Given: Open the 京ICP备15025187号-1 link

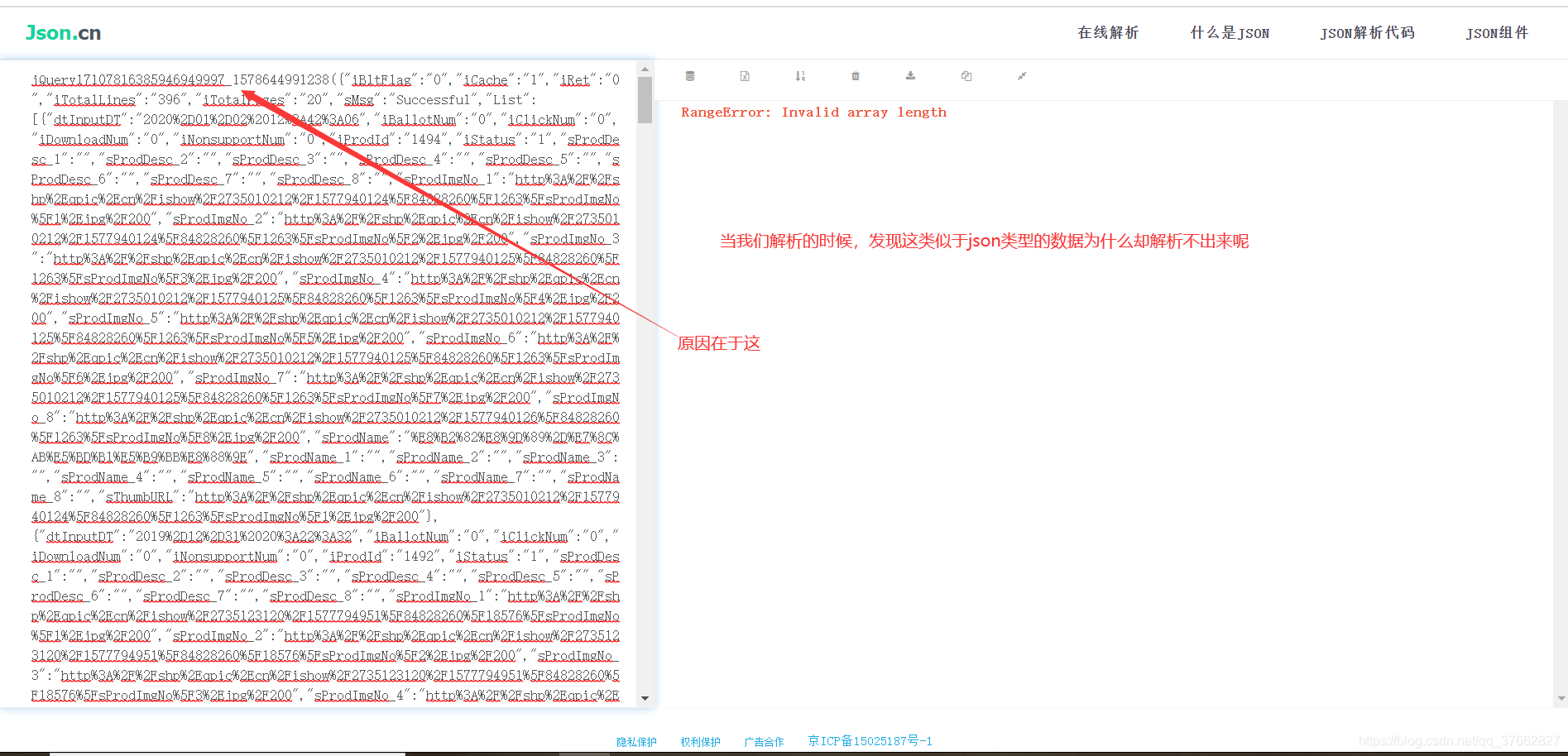Looking at the screenshot, I should coord(870,741).
